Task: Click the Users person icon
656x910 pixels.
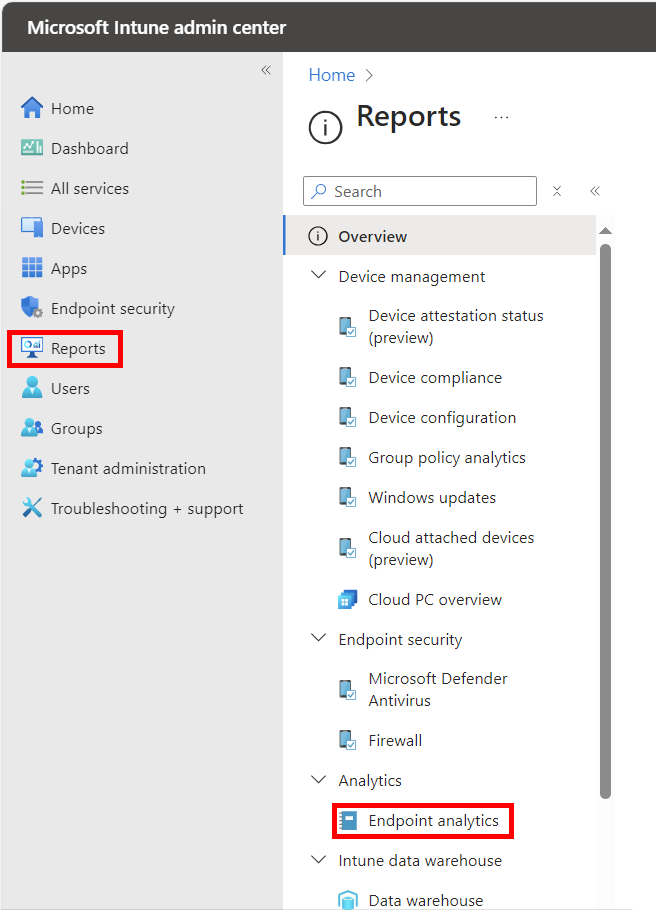Action: click(x=32, y=388)
